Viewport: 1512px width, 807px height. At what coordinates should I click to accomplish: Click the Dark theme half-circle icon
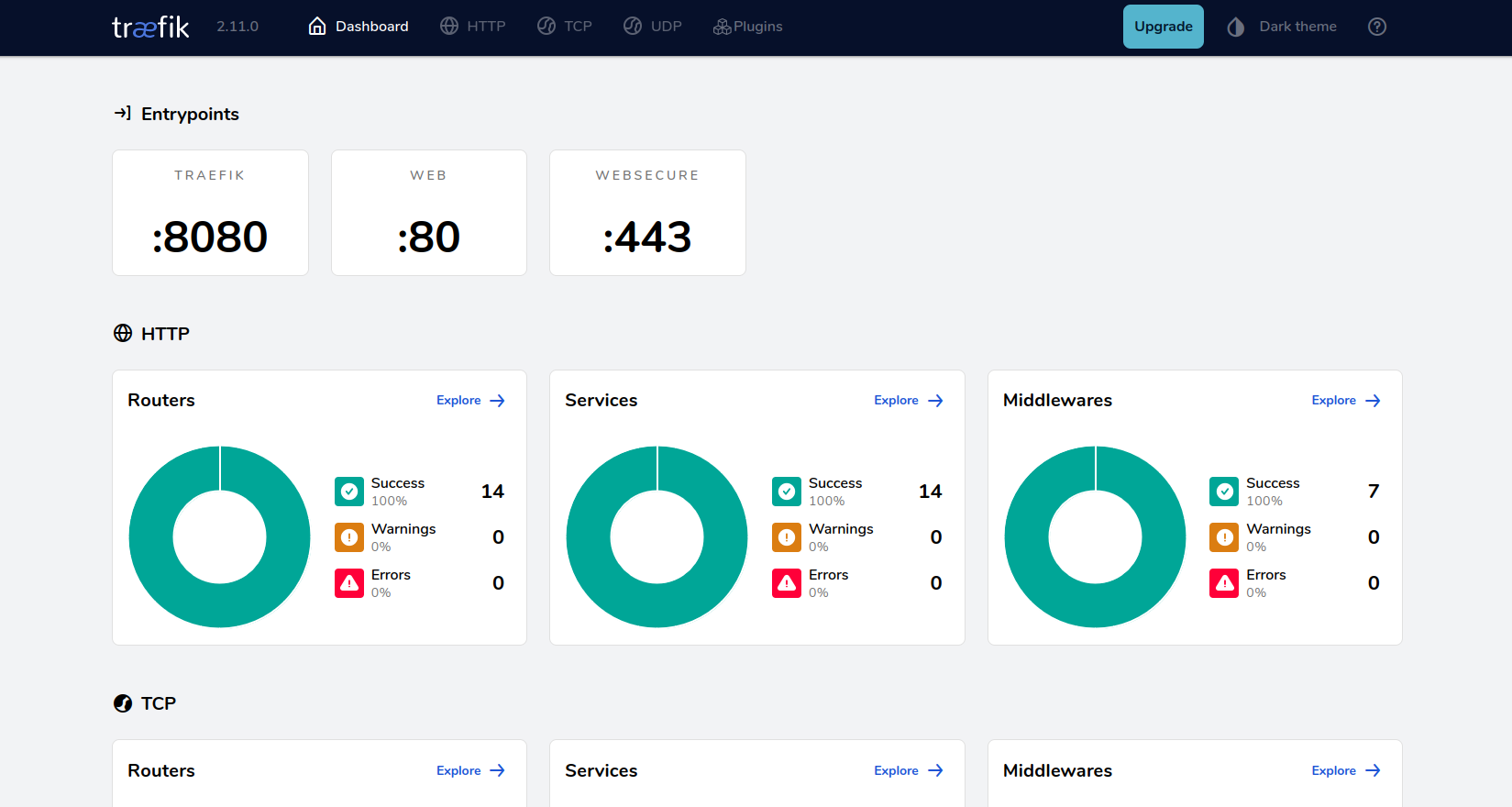[1236, 27]
